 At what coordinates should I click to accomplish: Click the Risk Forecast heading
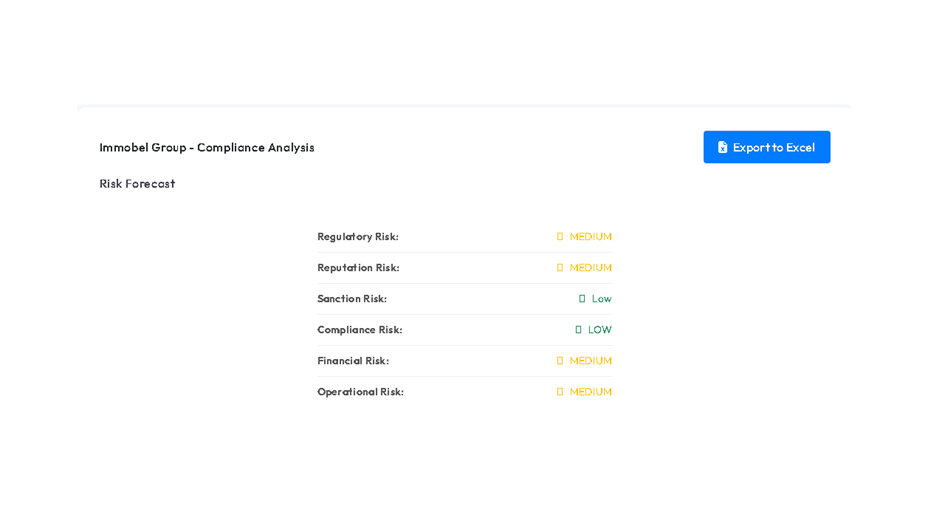(137, 183)
